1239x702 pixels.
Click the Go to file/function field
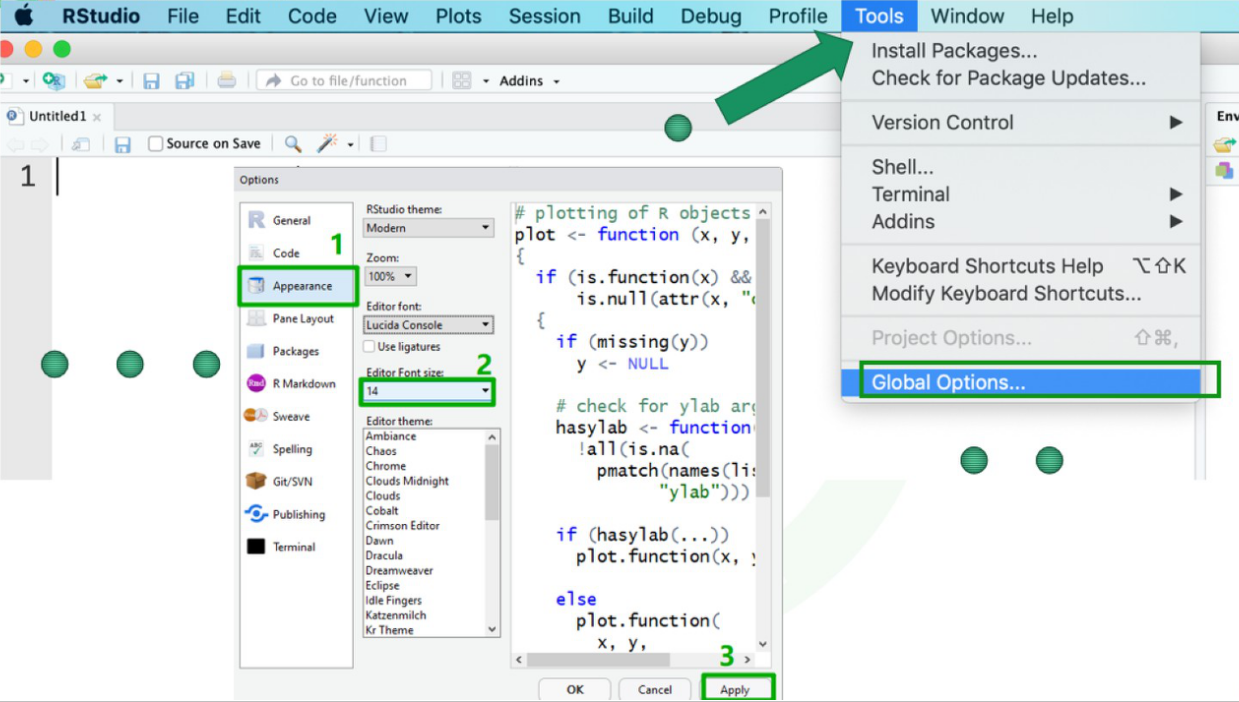(344, 81)
